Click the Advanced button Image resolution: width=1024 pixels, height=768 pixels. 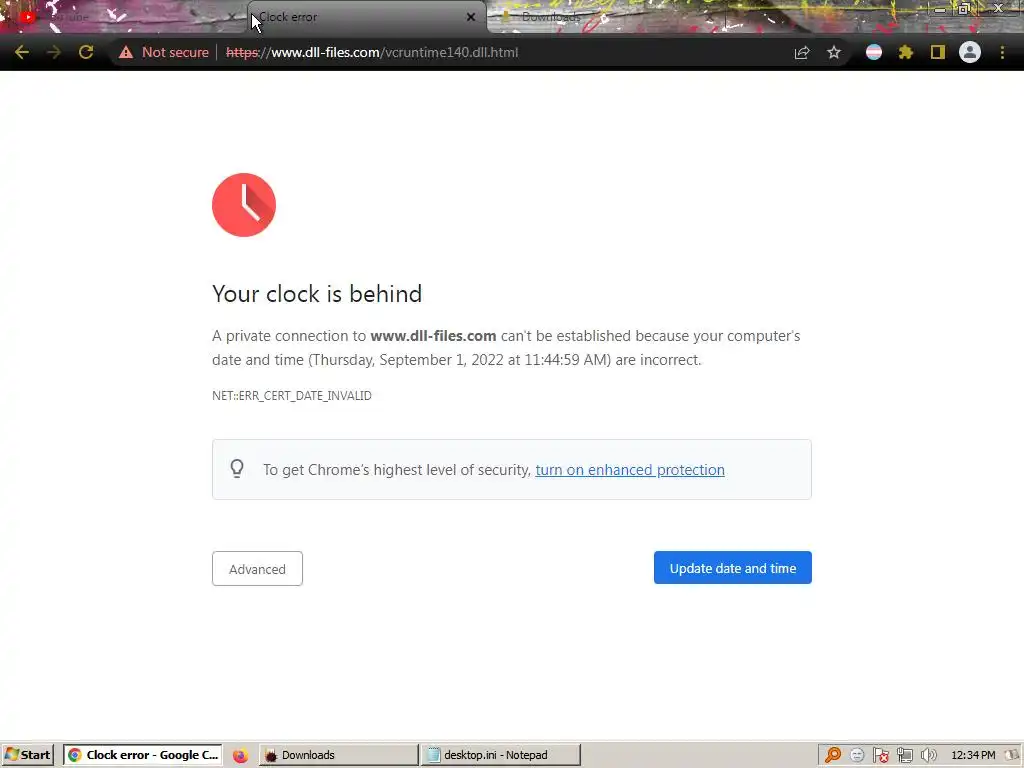(257, 568)
